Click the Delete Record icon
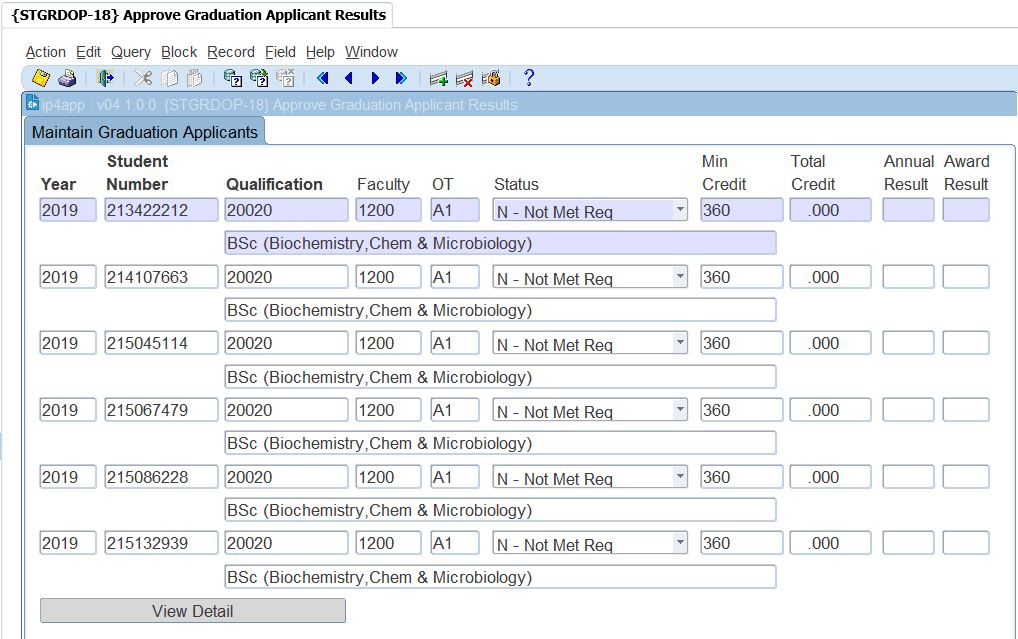This screenshot has width=1018, height=639. tap(464, 78)
